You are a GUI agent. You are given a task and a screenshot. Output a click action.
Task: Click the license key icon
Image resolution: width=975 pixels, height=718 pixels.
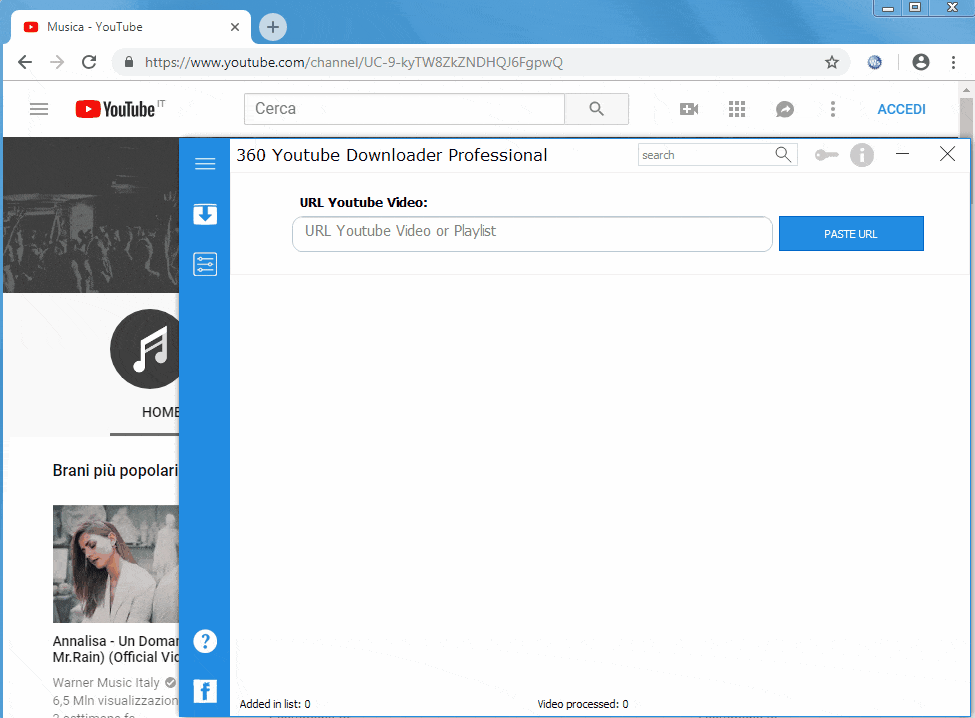tap(826, 155)
